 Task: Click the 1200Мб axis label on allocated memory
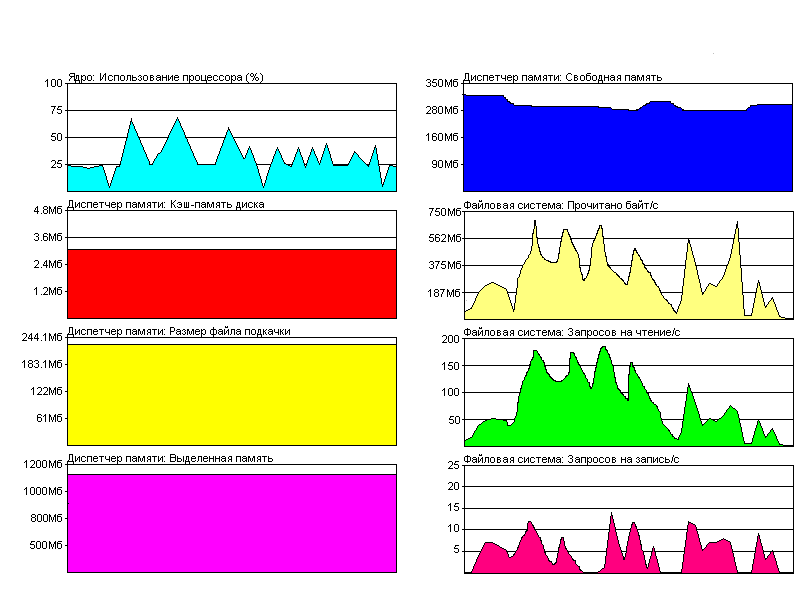[x=43, y=464]
